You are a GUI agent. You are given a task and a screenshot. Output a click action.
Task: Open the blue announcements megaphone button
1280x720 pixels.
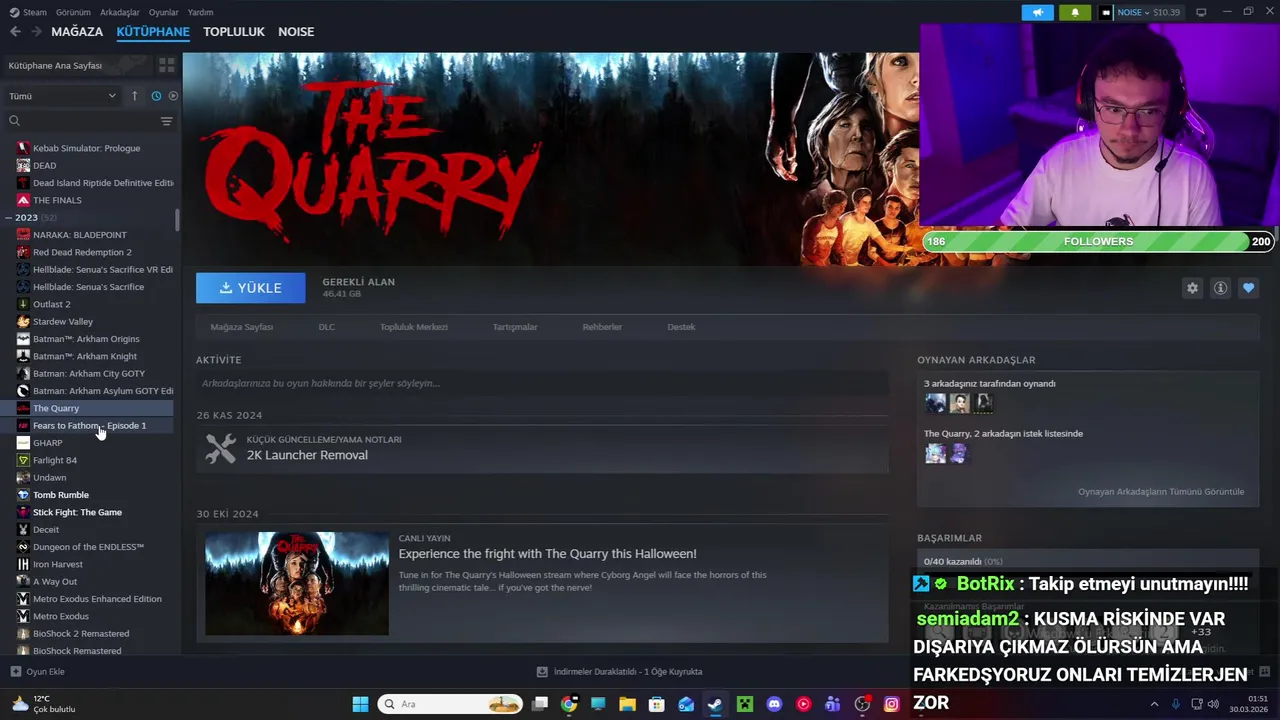pyautogui.click(x=1037, y=12)
